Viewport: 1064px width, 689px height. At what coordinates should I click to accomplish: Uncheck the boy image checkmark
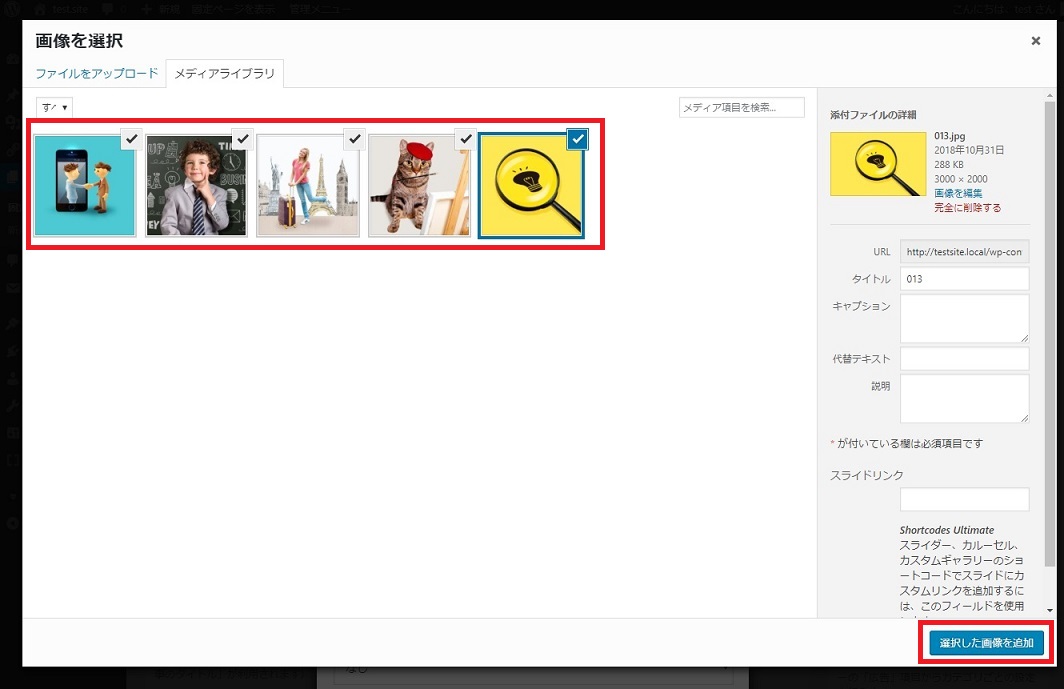tap(242, 139)
